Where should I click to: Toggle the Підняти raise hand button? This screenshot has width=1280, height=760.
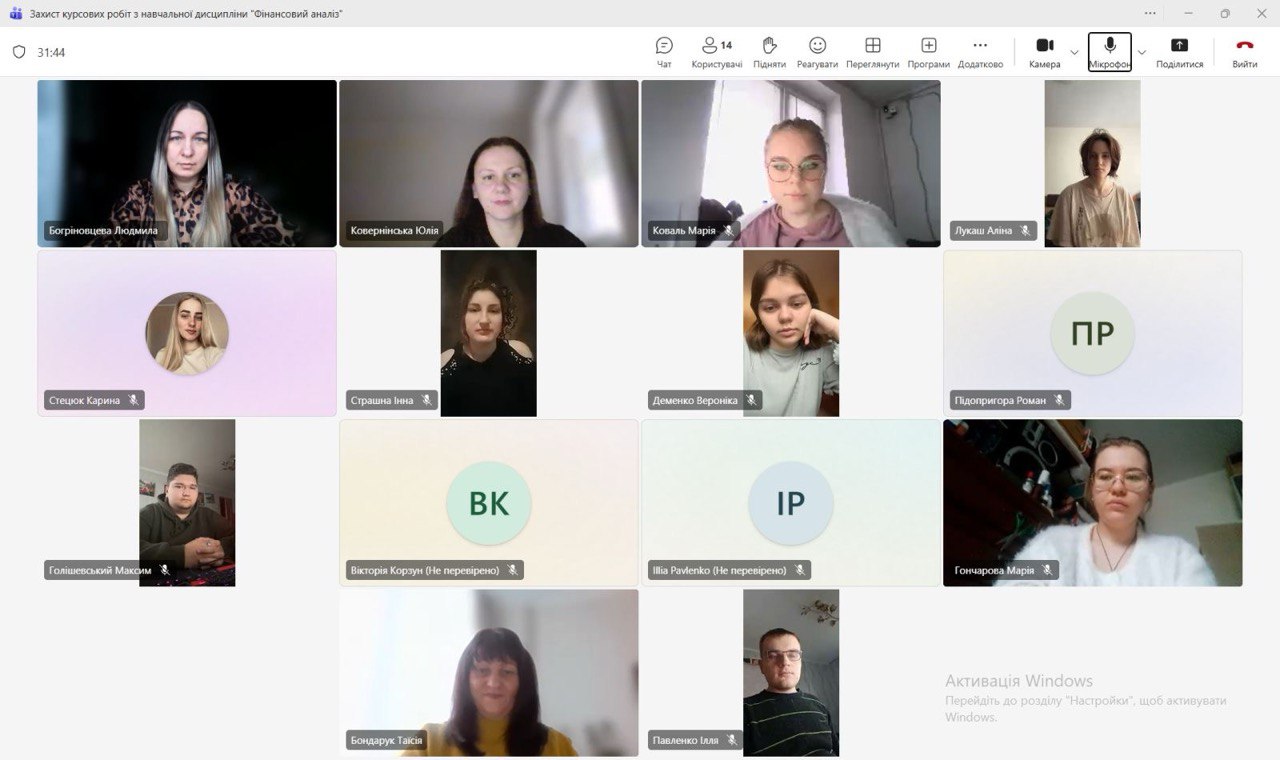pyautogui.click(x=769, y=52)
